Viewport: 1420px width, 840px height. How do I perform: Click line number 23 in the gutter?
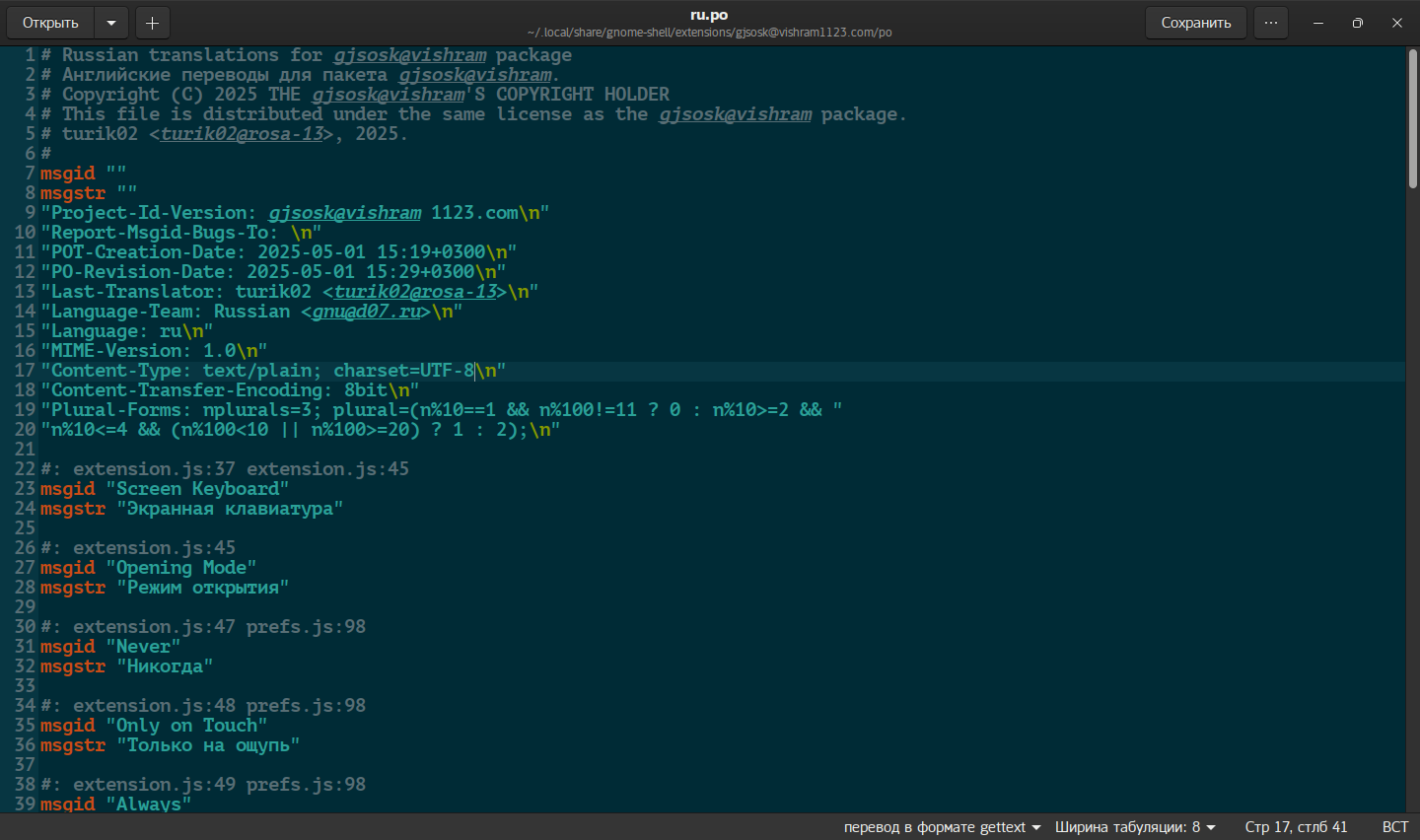(25, 489)
